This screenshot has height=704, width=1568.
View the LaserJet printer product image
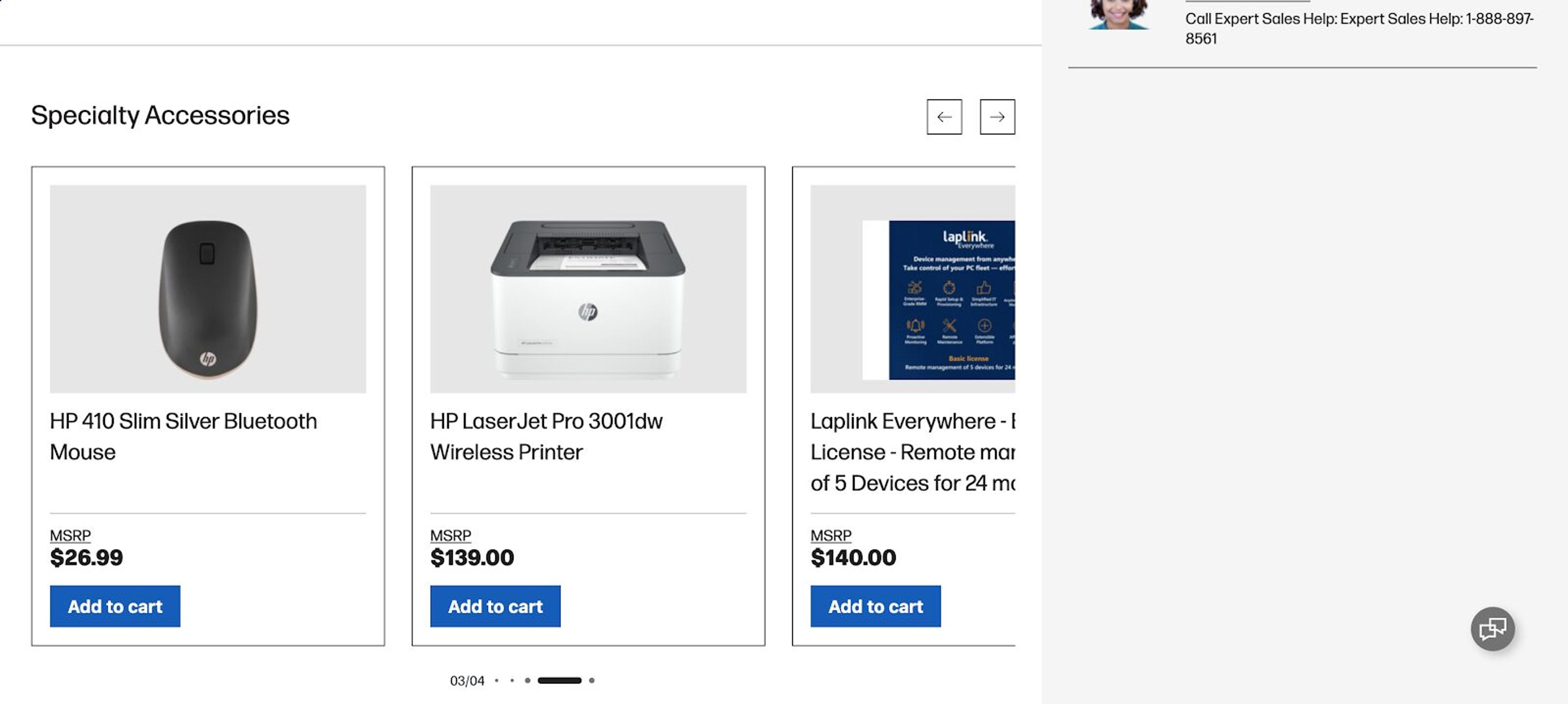(588, 290)
